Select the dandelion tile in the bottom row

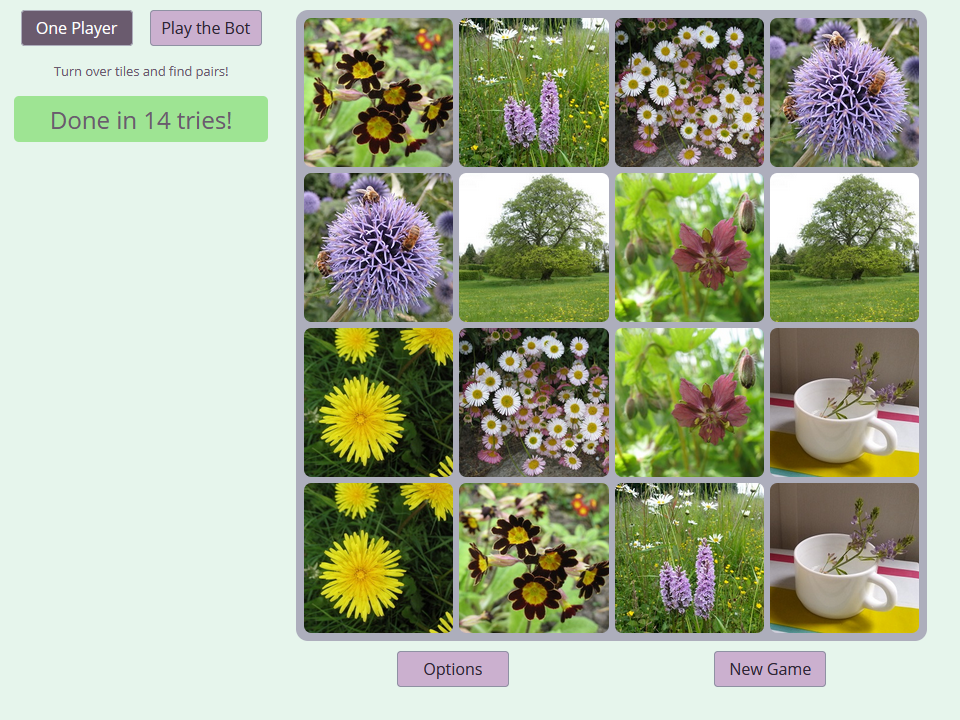click(378, 558)
